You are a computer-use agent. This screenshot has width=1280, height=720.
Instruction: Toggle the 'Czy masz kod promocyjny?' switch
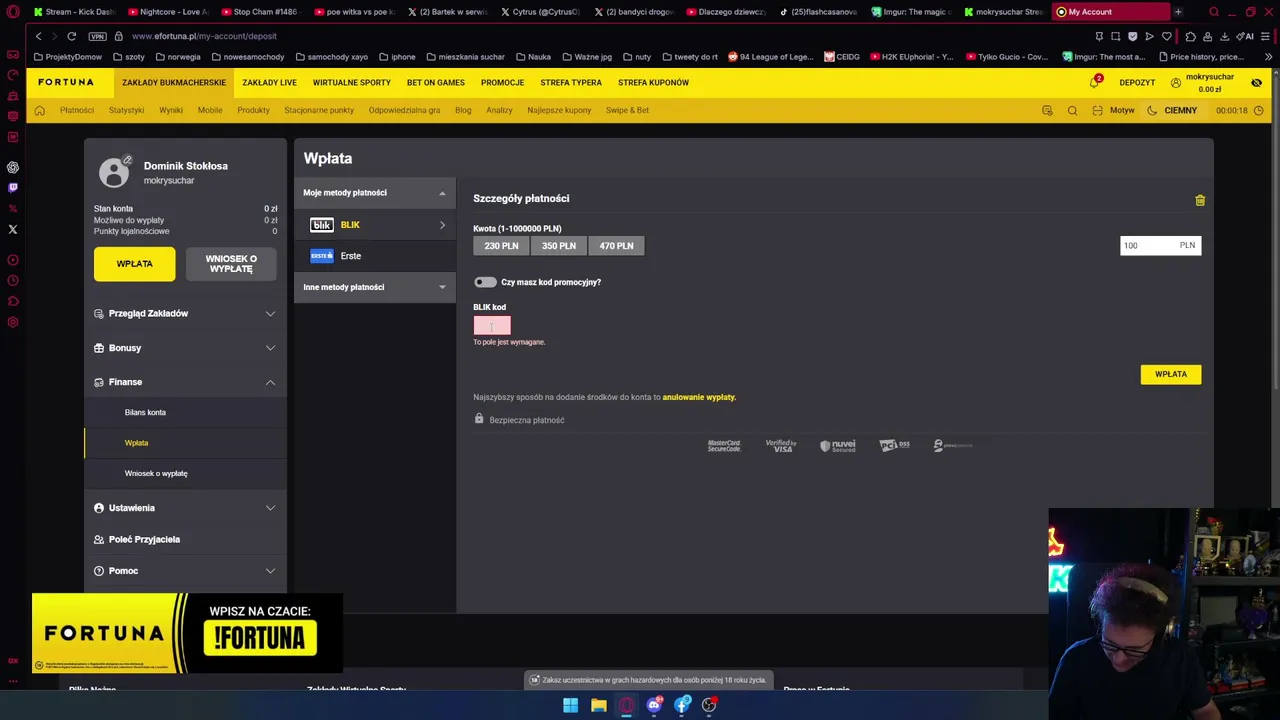(x=485, y=282)
